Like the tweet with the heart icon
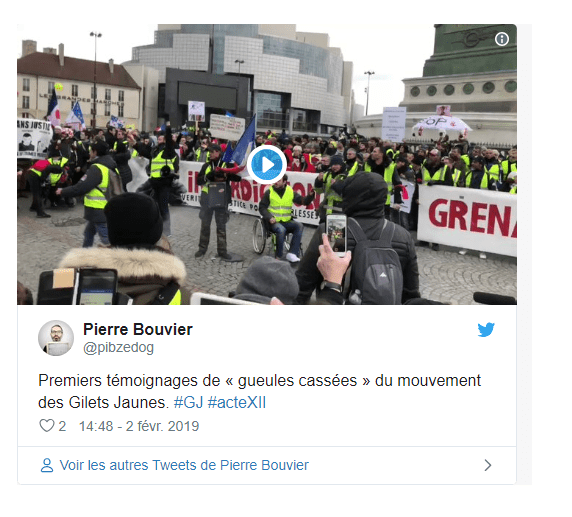The height and width of the screenshot is (517, 572). (47, 425)
